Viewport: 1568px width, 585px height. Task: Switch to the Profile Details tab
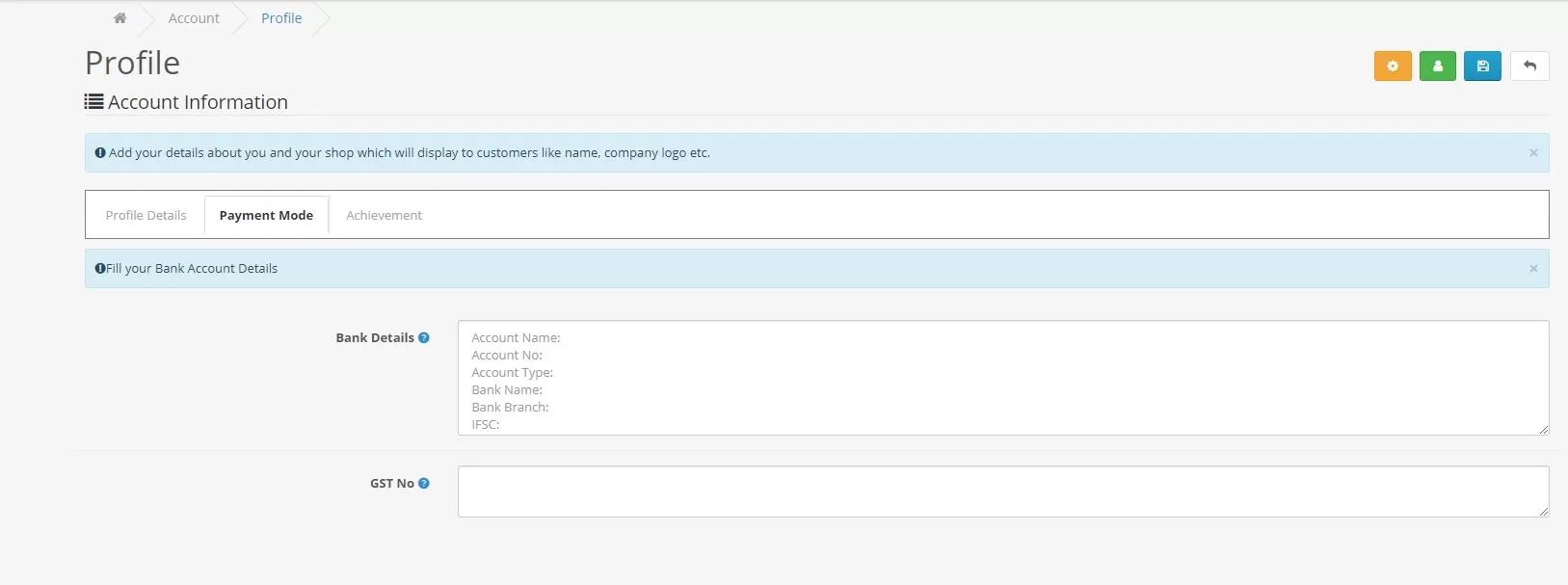coord(146,215)
